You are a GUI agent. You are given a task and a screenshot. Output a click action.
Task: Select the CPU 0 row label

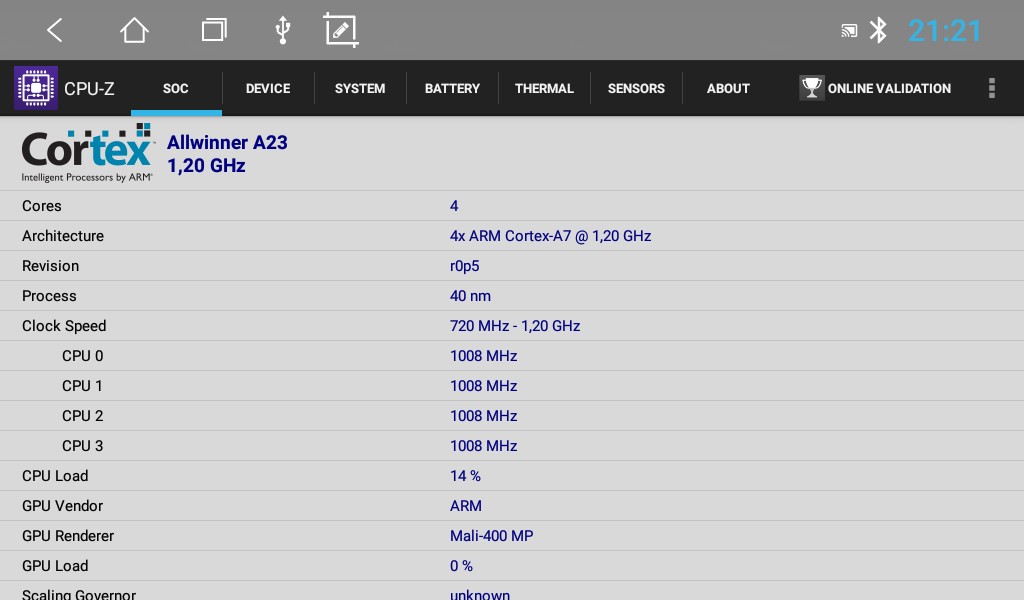[x=82, y=356]
